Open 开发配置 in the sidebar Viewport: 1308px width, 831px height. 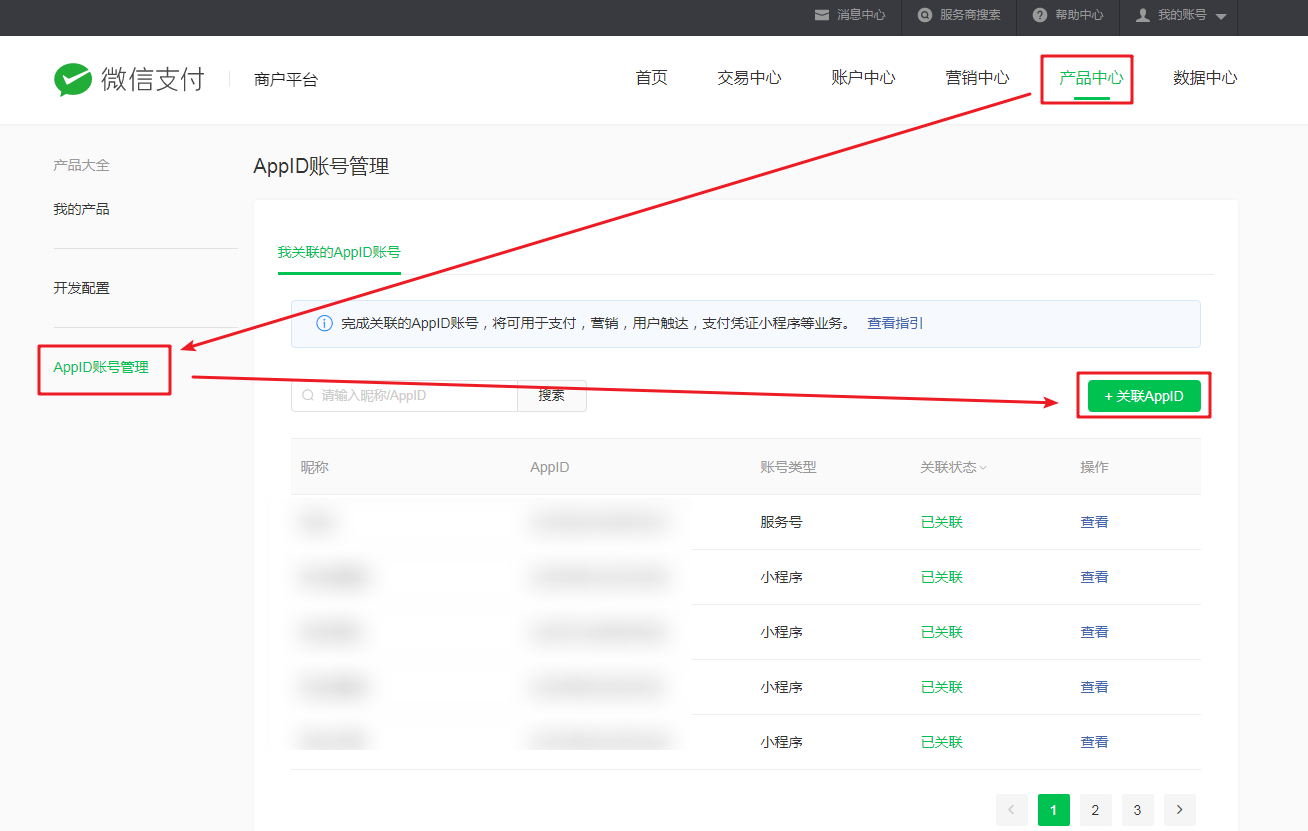click(81, 288)
